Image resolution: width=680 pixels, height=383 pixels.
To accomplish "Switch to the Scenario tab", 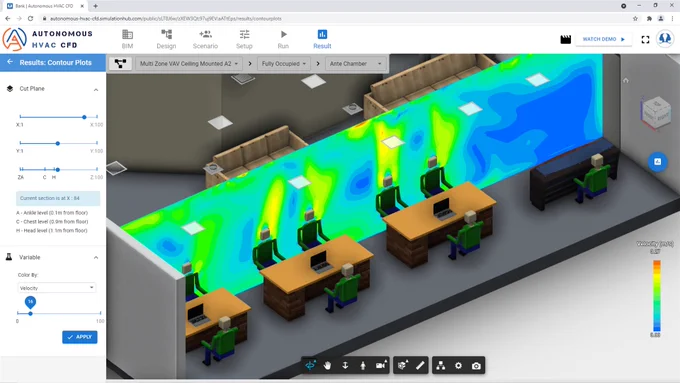I will (x=205, y=39).
